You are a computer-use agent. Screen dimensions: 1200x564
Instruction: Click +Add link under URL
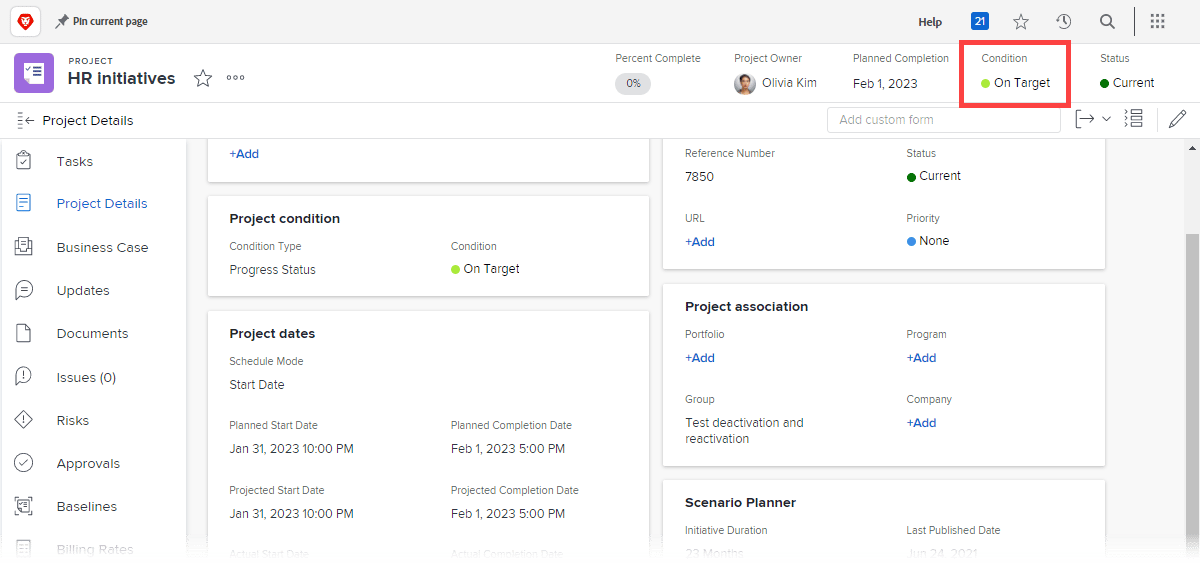pos(700,242)
